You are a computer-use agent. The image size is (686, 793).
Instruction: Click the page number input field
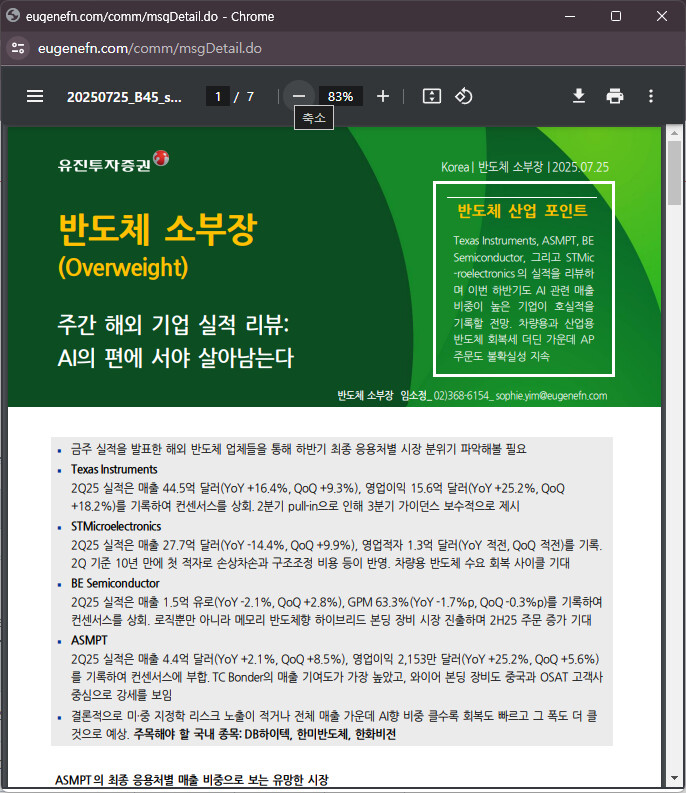218,96
